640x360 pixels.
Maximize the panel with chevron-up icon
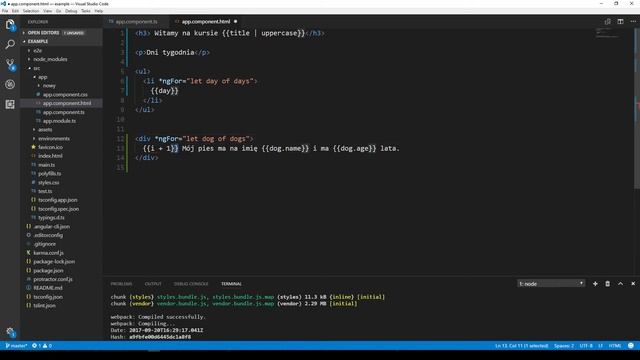click(620, 284)
